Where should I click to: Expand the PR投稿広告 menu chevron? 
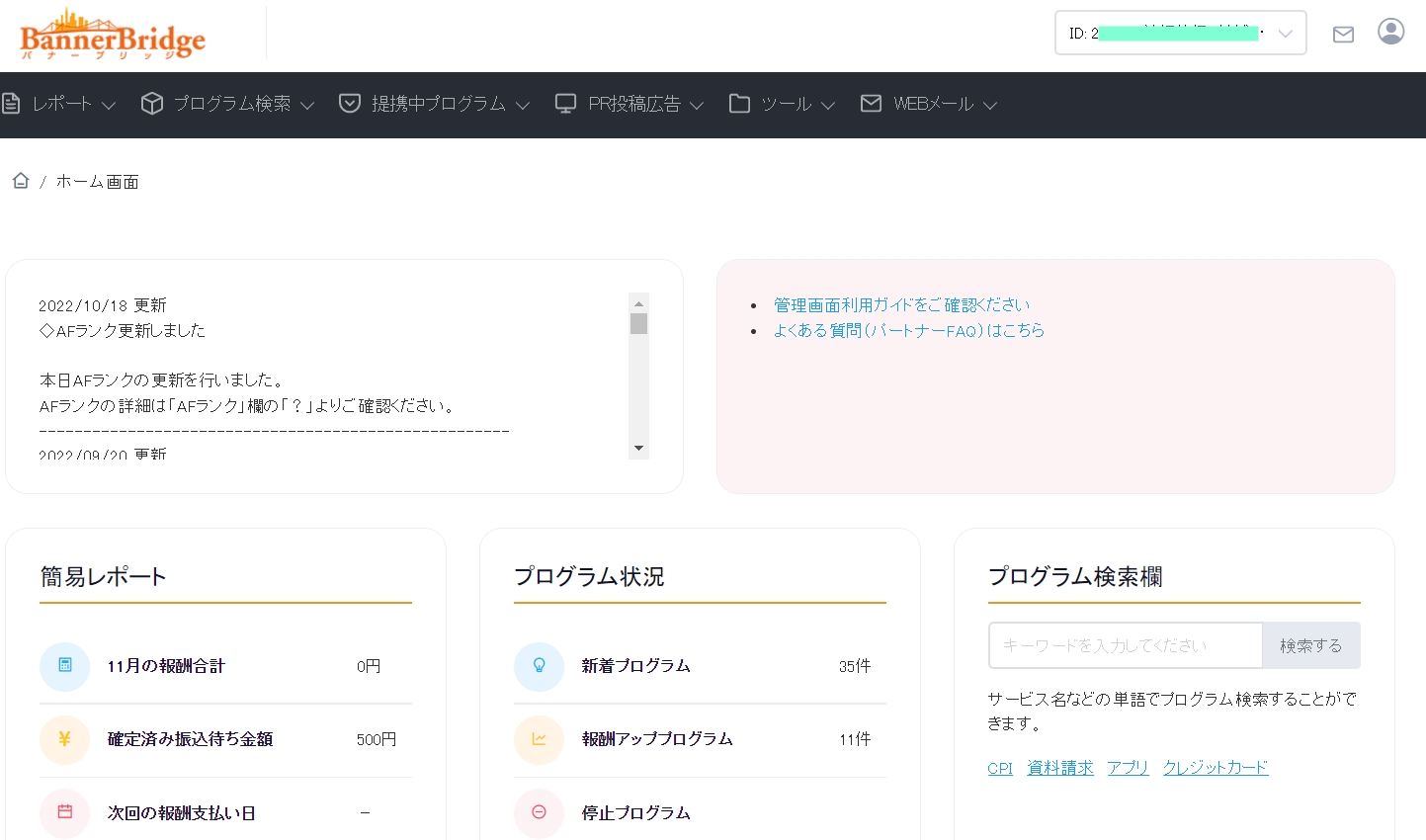(697, 105)
